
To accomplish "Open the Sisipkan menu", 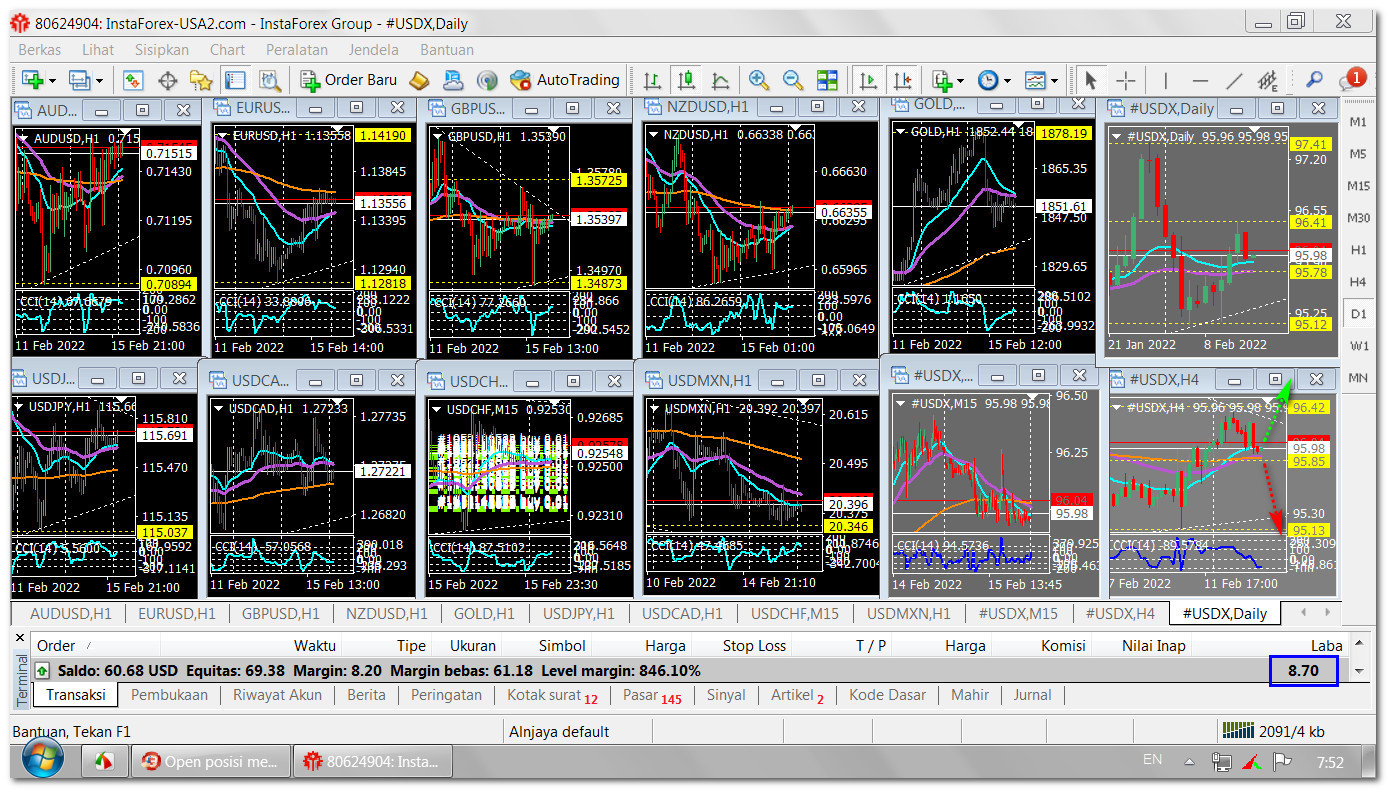I will [162, 49].
